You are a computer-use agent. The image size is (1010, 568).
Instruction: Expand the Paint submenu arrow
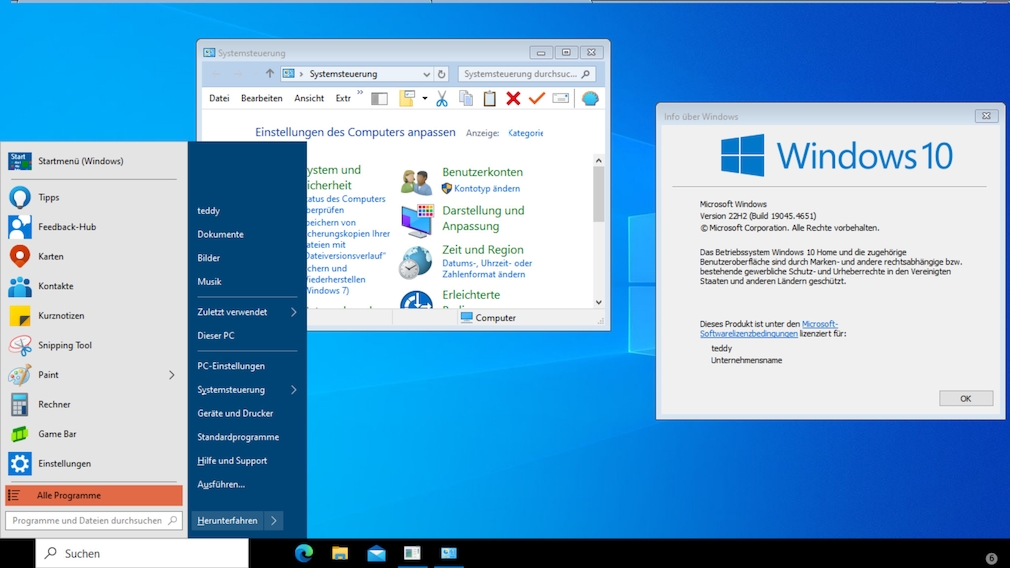pyautogui.click(x=172, y=375)
